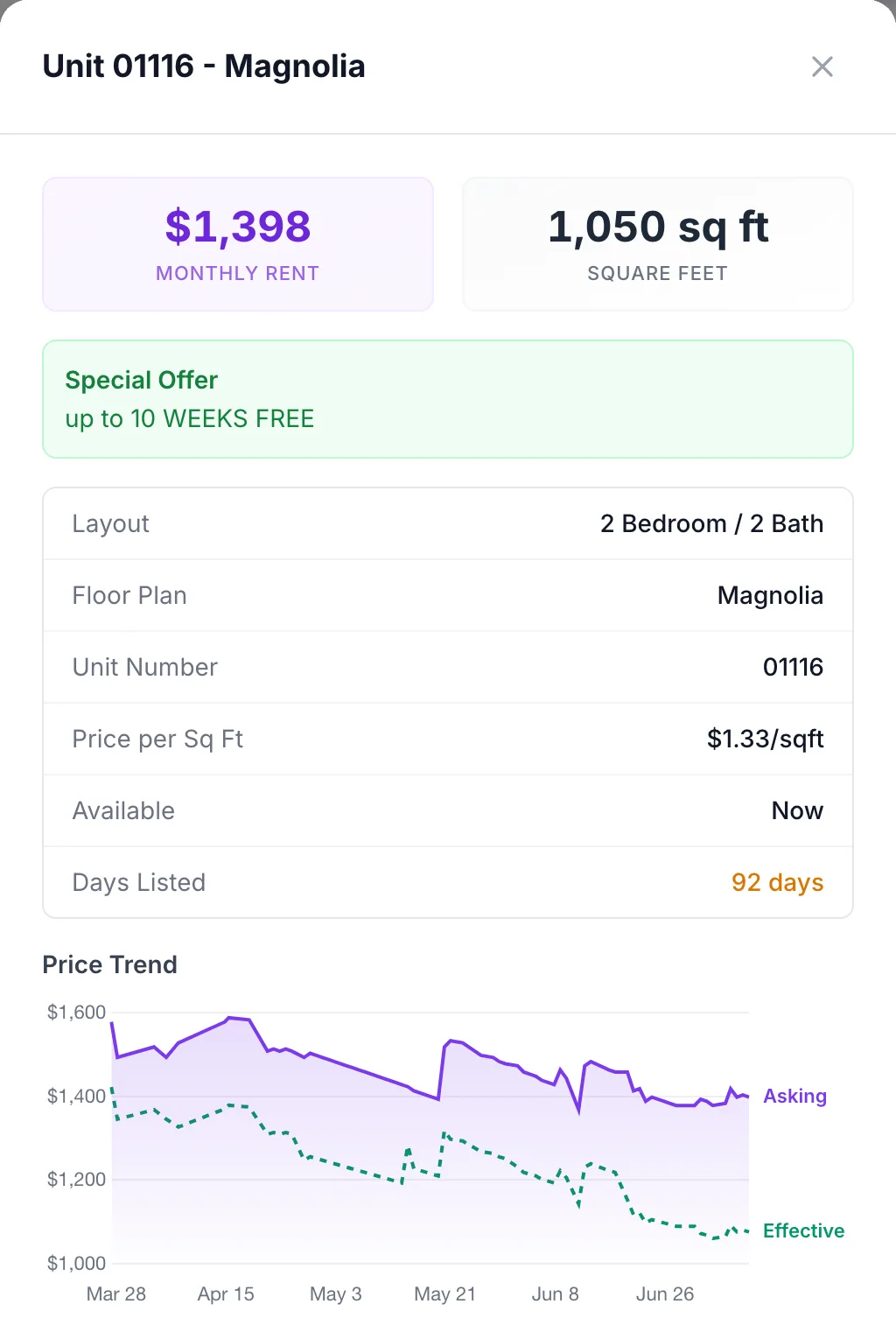Click the 'Layout' row label
This screenshot has width=896, height=1339.
(x=111, y=523)
